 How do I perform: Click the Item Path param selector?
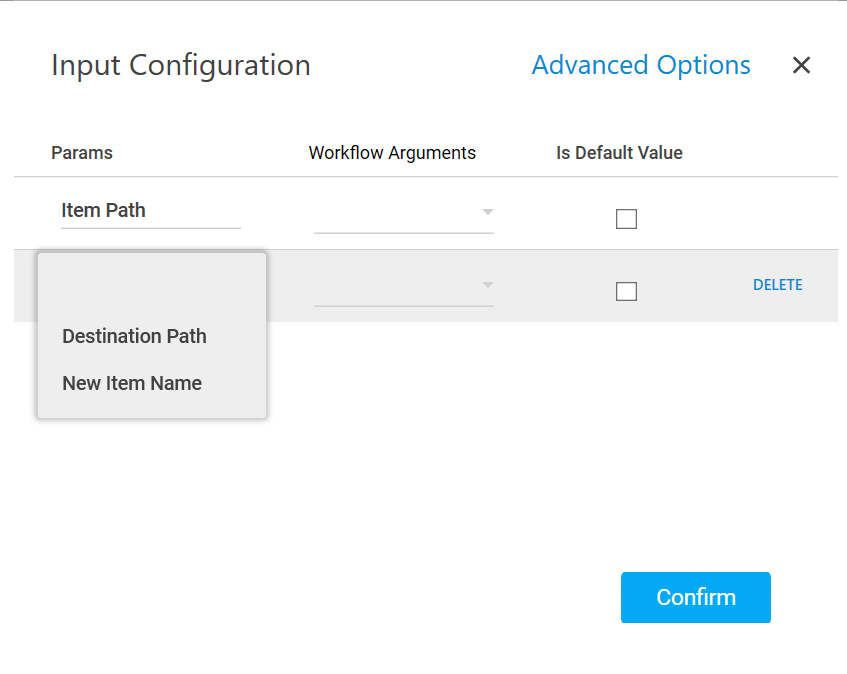pyautogui.click(x=150, y=211)
